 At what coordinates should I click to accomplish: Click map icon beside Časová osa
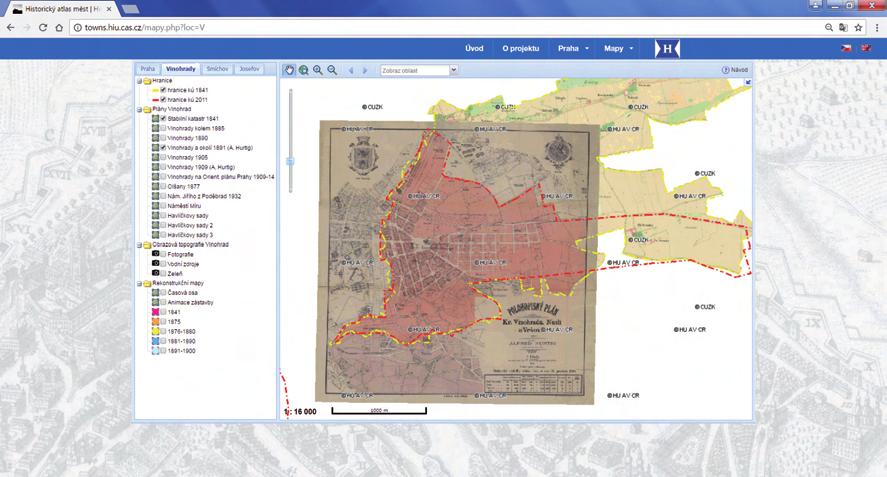point(155,293)
